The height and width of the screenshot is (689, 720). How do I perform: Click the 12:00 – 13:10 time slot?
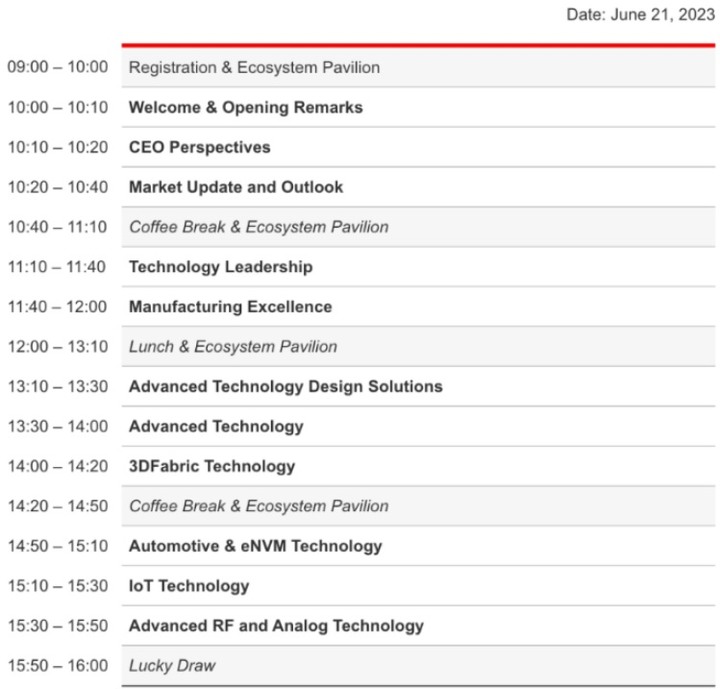(58, 347)
